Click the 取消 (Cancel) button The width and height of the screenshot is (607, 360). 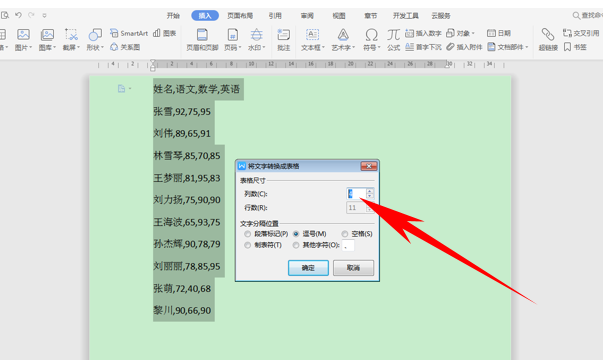tap(353, 267)
